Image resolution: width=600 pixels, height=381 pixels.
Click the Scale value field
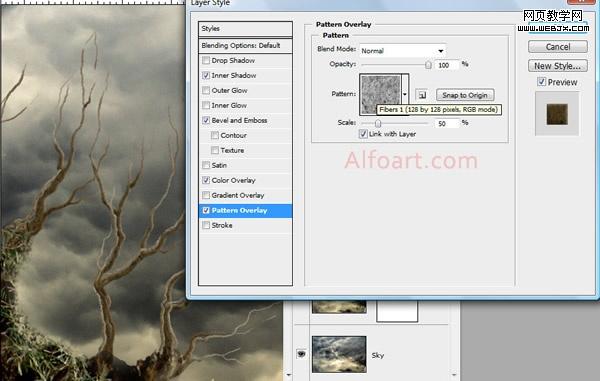click(x=447, y=124)
